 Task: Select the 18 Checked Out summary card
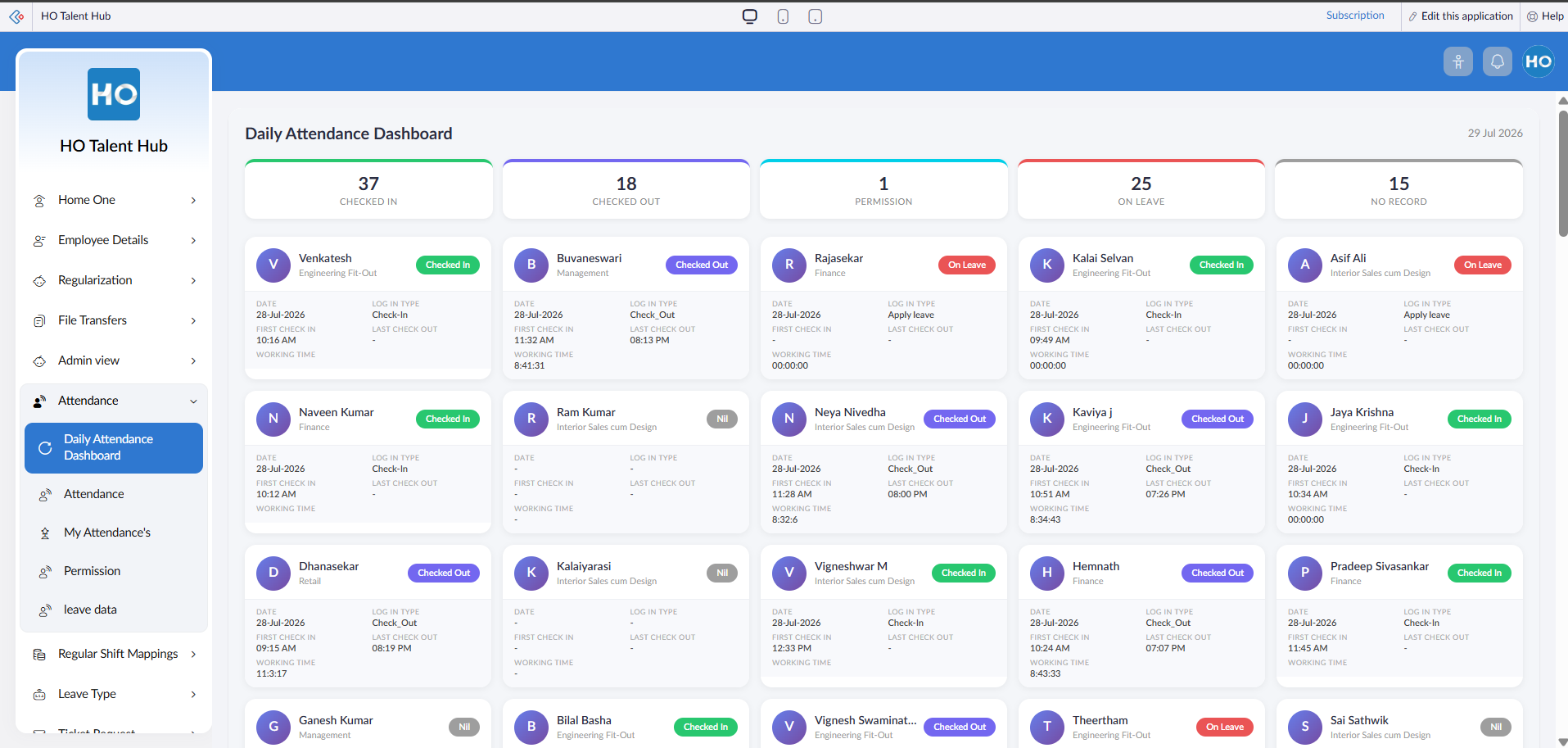pyautogui.click(x=626, y=189)
